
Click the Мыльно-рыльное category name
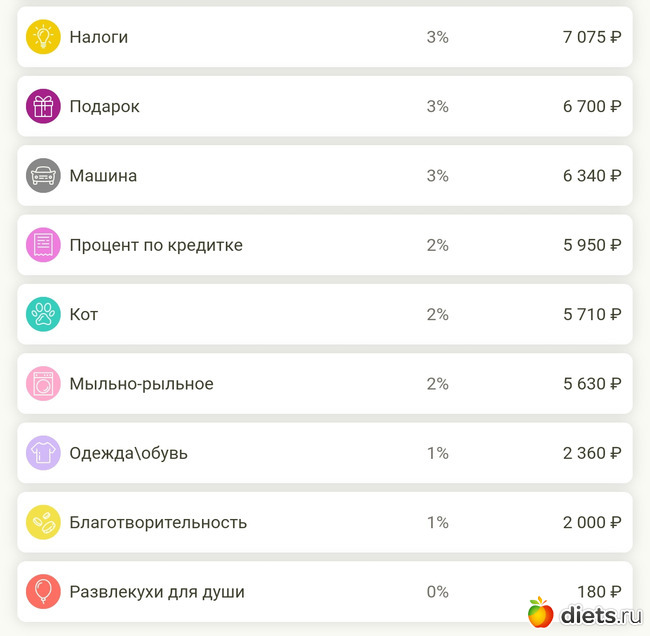(x=141, y=384)
